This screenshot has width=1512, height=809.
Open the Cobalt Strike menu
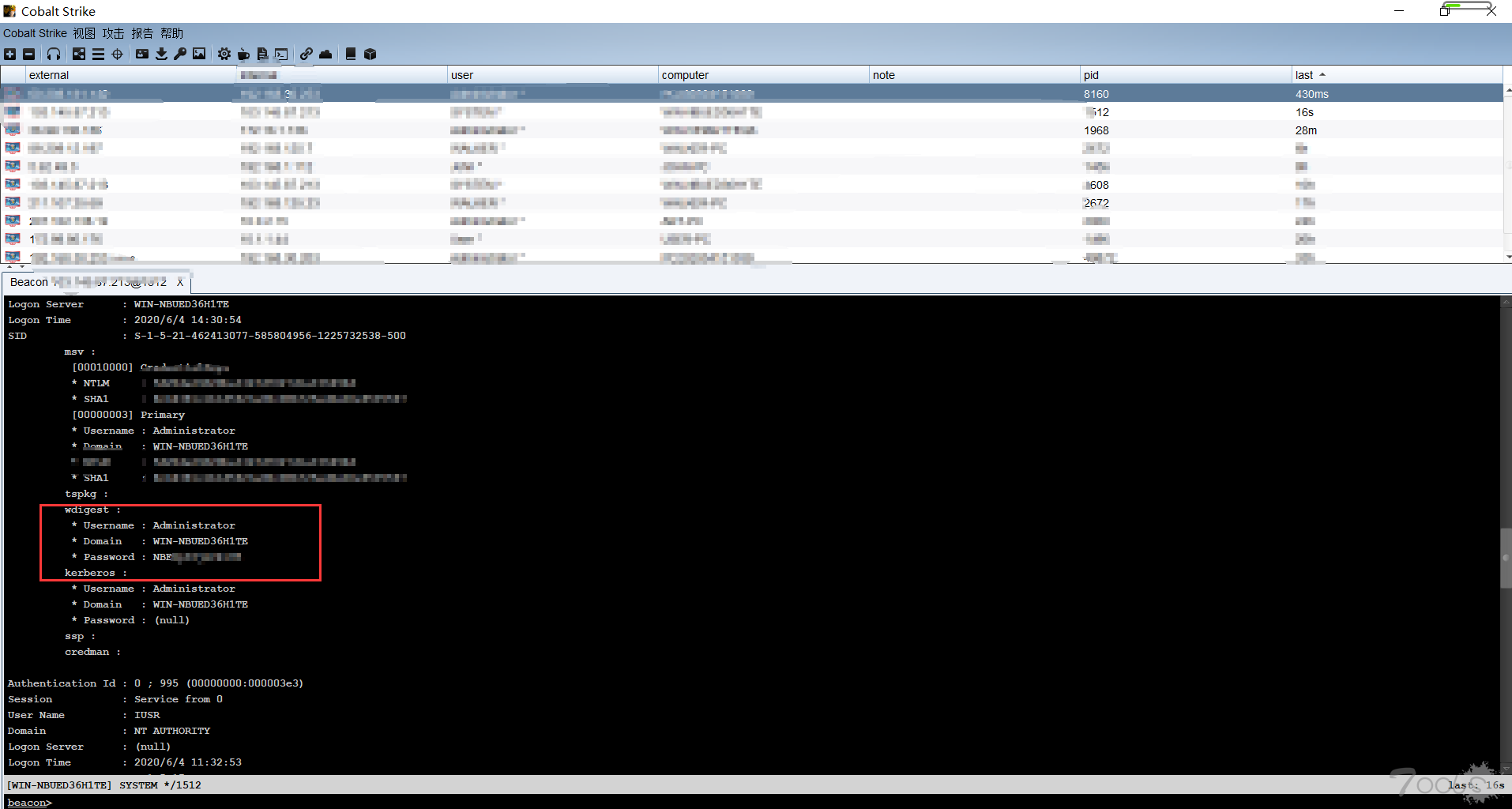[35, 33]
